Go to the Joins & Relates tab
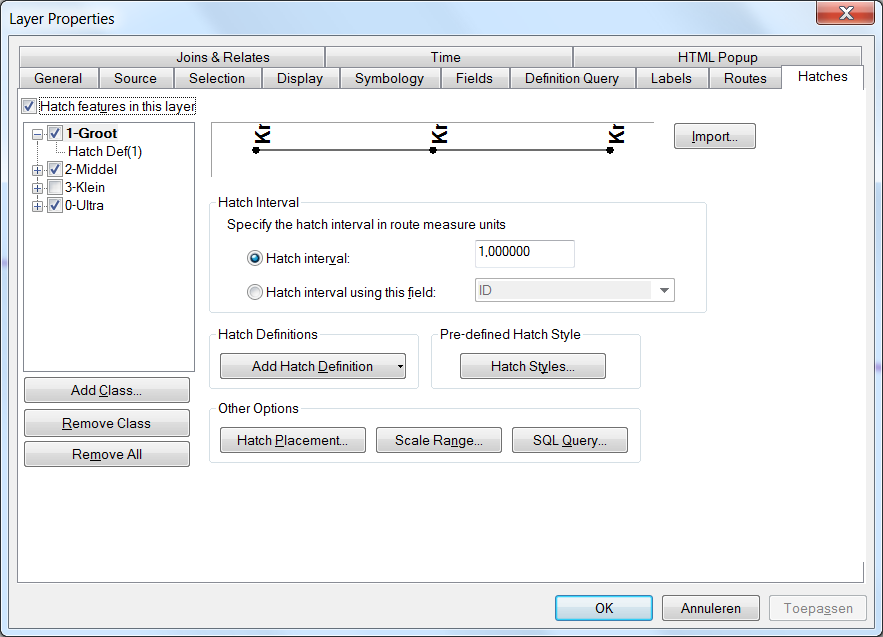 (x=222, y=57)
